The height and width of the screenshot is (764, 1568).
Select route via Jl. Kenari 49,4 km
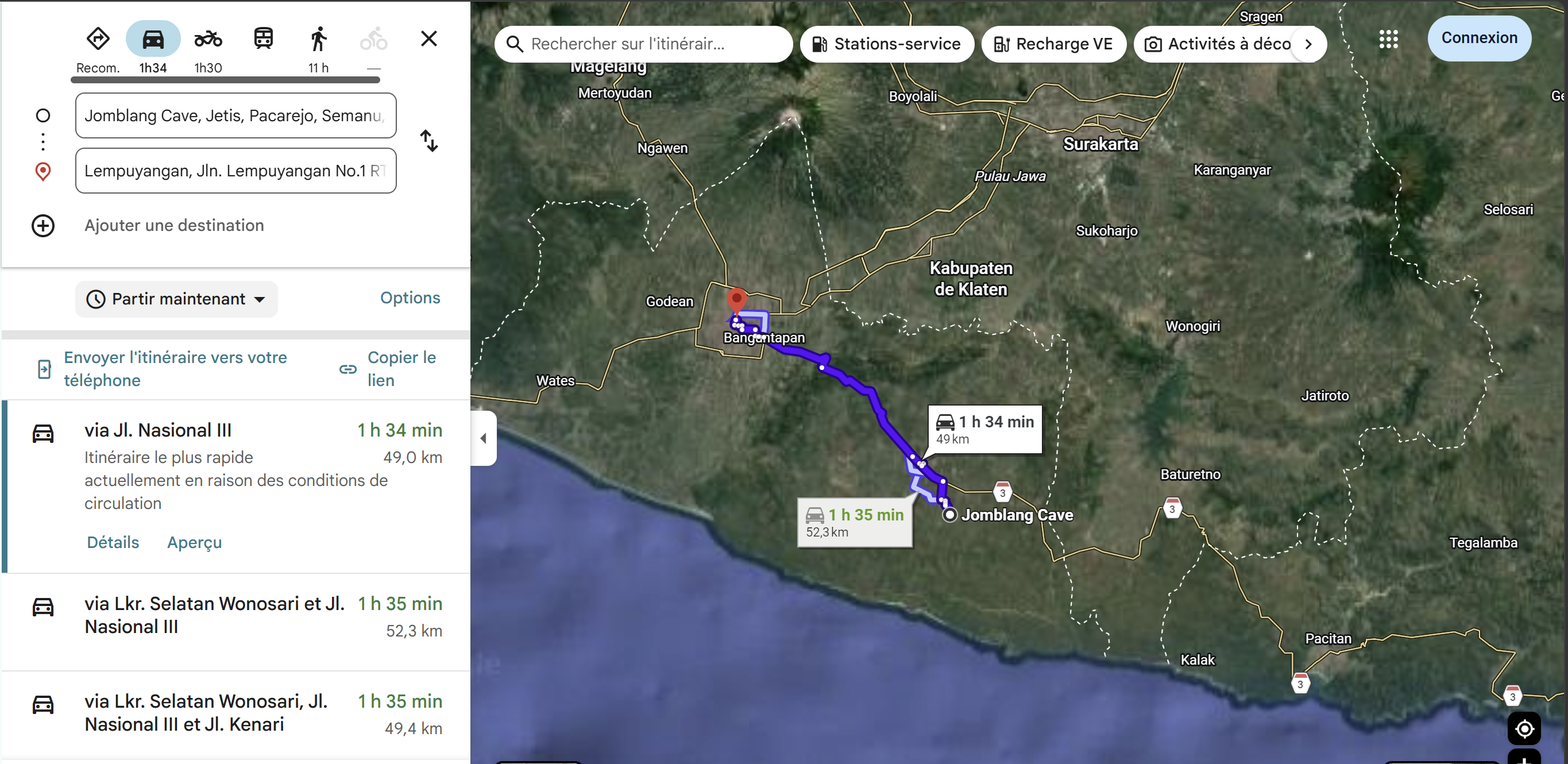tap(235, 716)
